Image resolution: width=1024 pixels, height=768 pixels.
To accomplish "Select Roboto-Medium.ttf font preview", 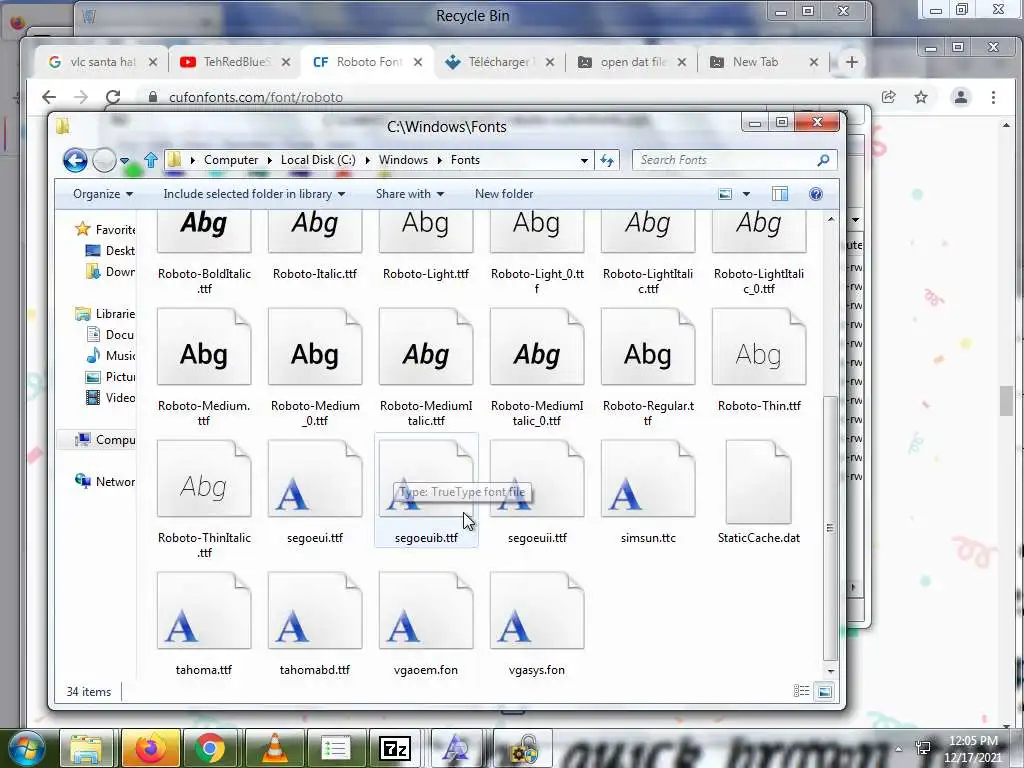I will click(x=204, y=347).
